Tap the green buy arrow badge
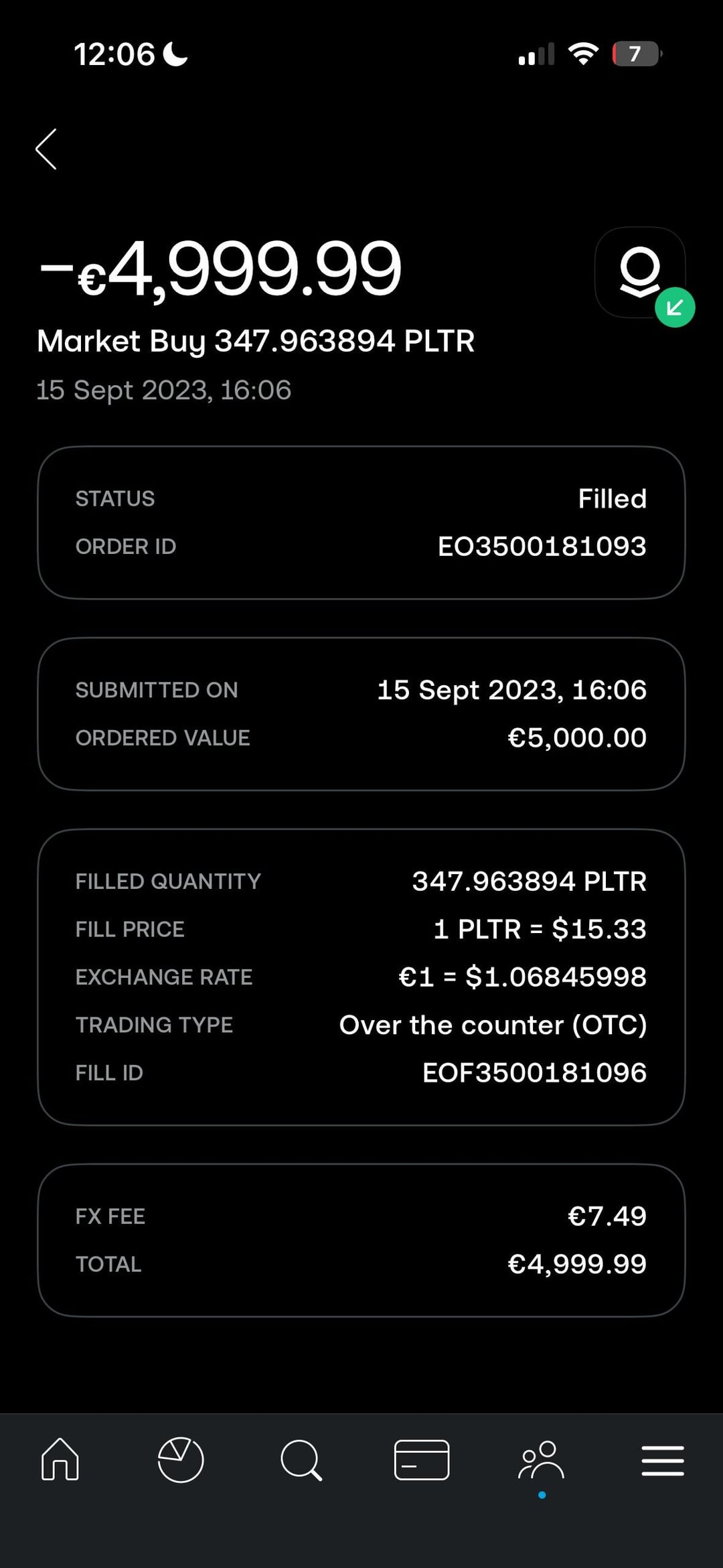The width and height of the screenshot is (723, 1568). [675, 307]
